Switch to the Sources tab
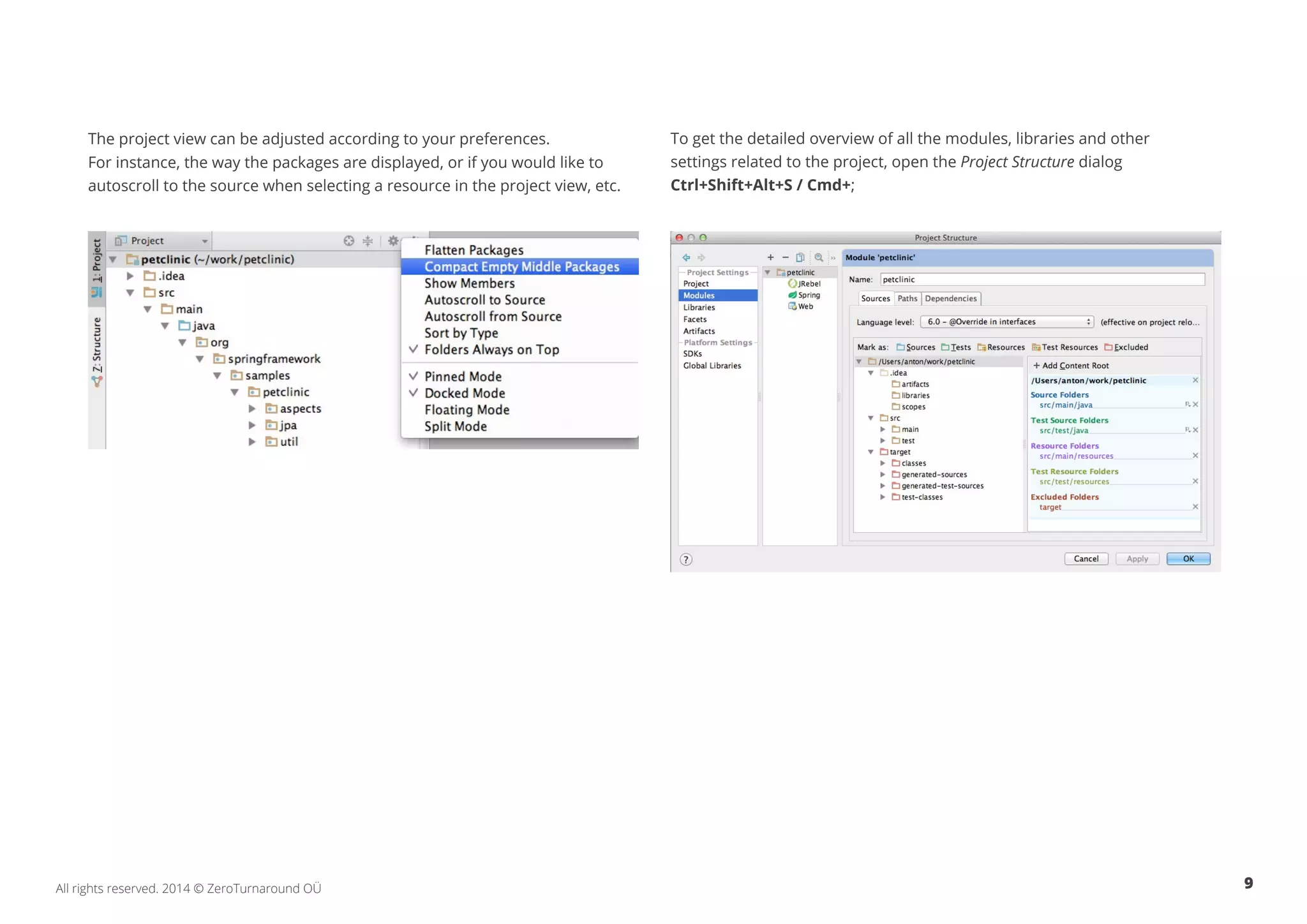The image size is (1307, 924). tap(876, 299)
